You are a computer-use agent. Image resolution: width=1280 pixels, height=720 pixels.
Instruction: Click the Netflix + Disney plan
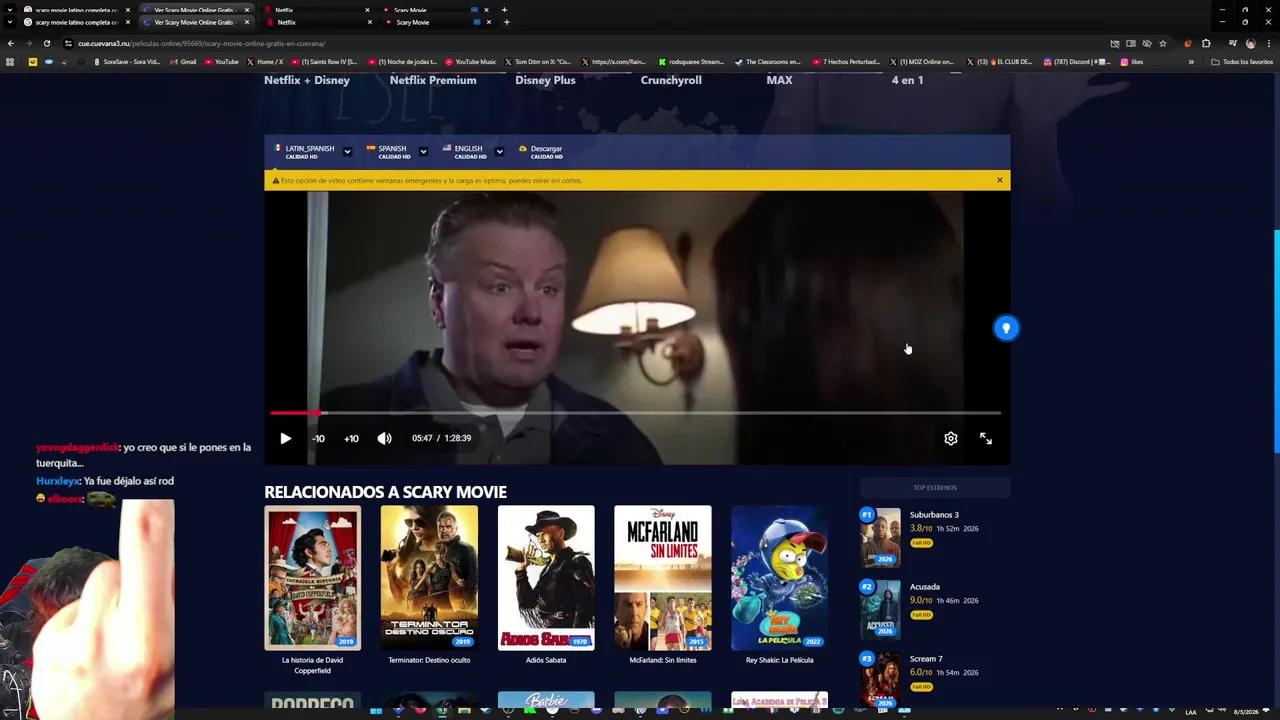point(307,80)
